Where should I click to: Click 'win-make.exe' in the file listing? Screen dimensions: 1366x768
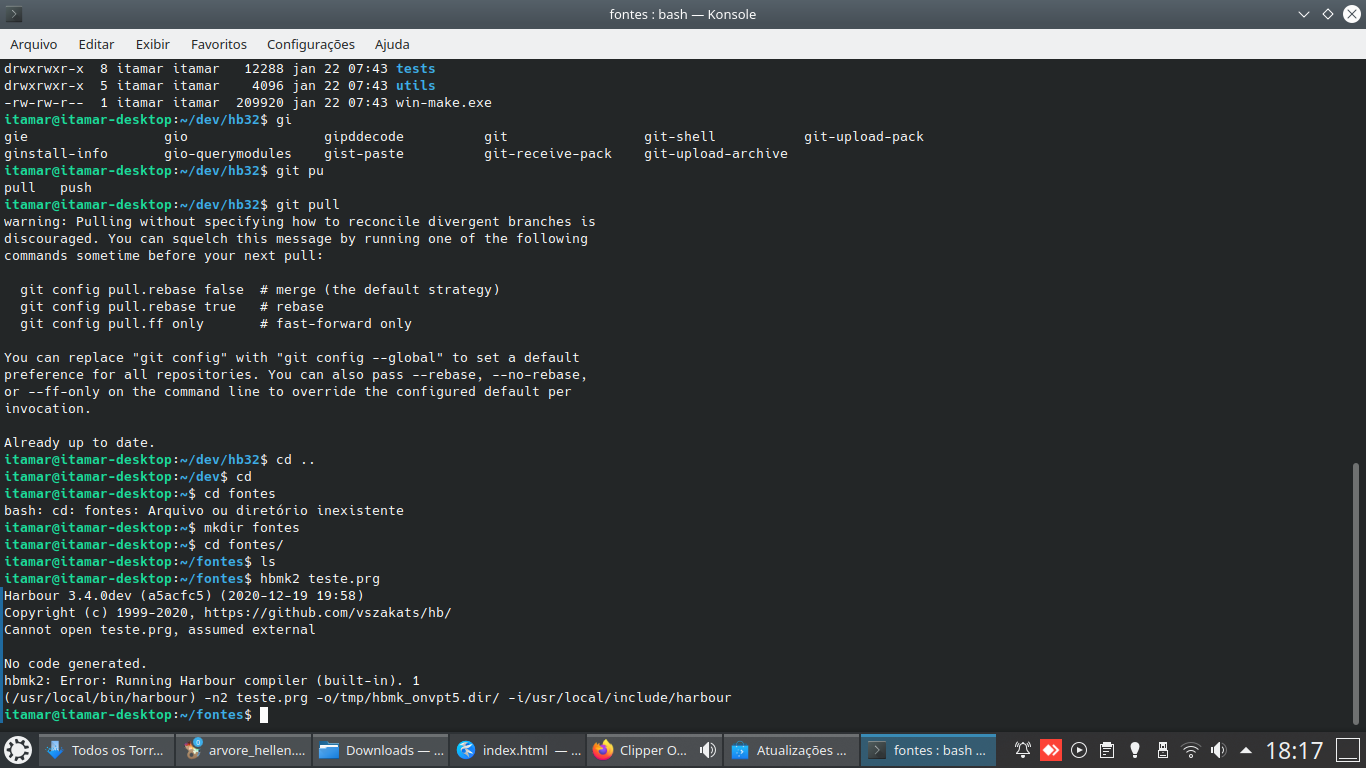pyautogui.click(x=444, y=102)
